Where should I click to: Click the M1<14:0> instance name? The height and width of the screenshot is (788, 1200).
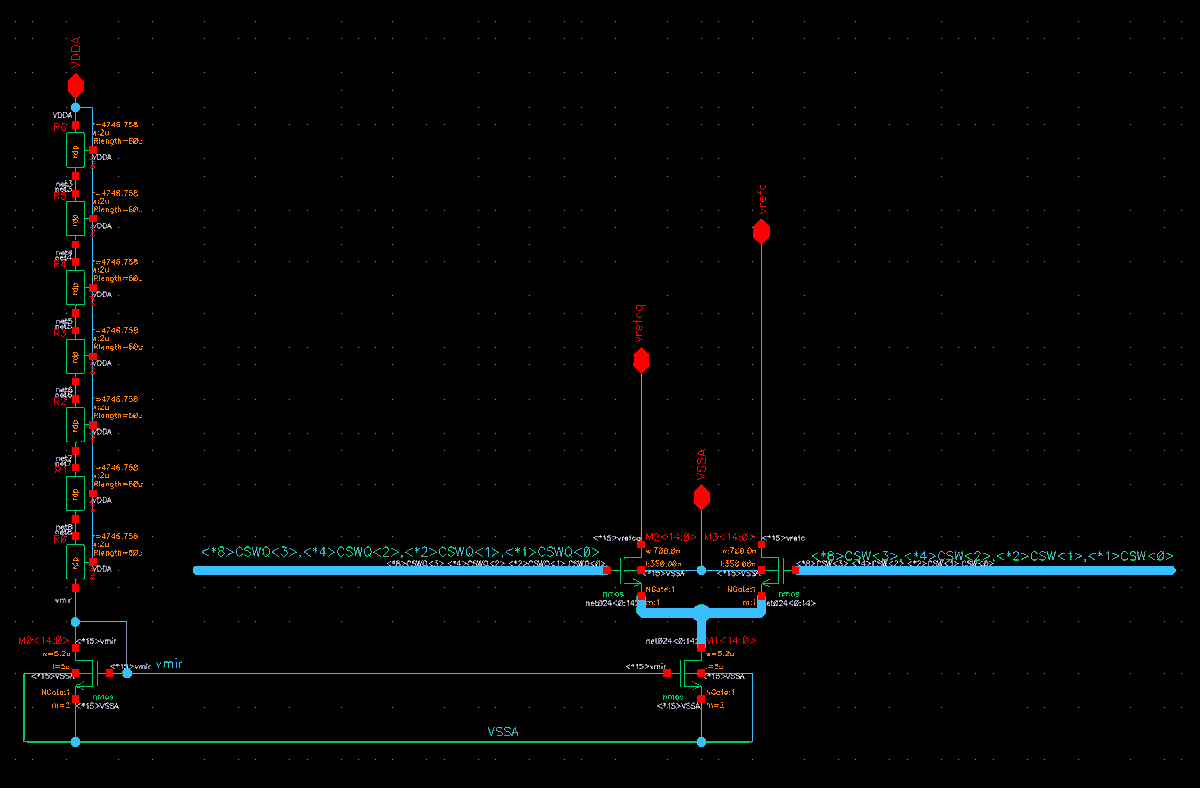pos(731,640)
